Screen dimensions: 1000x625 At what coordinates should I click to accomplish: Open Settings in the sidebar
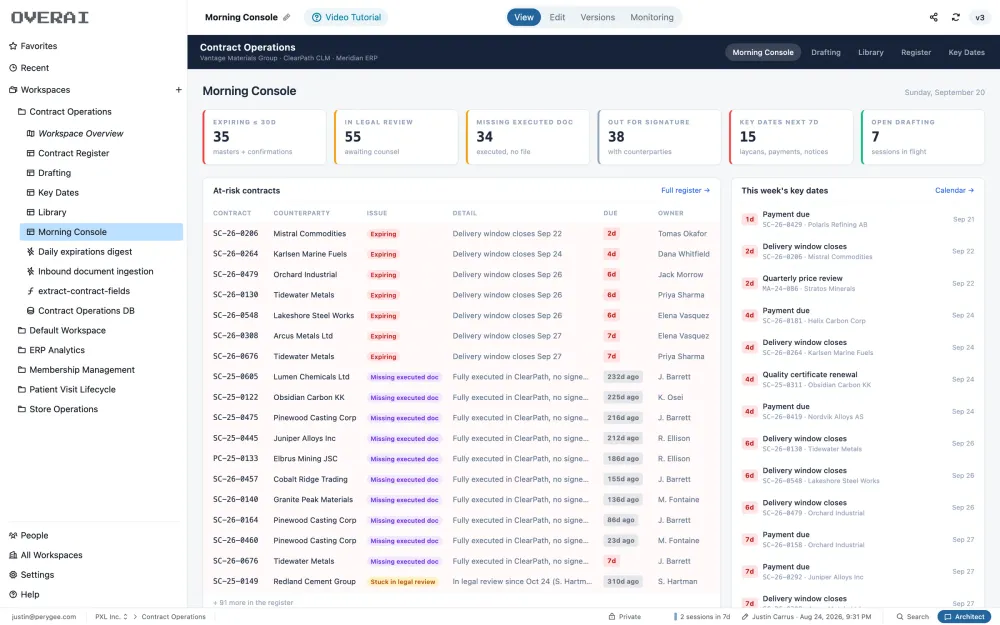(32, 575)
